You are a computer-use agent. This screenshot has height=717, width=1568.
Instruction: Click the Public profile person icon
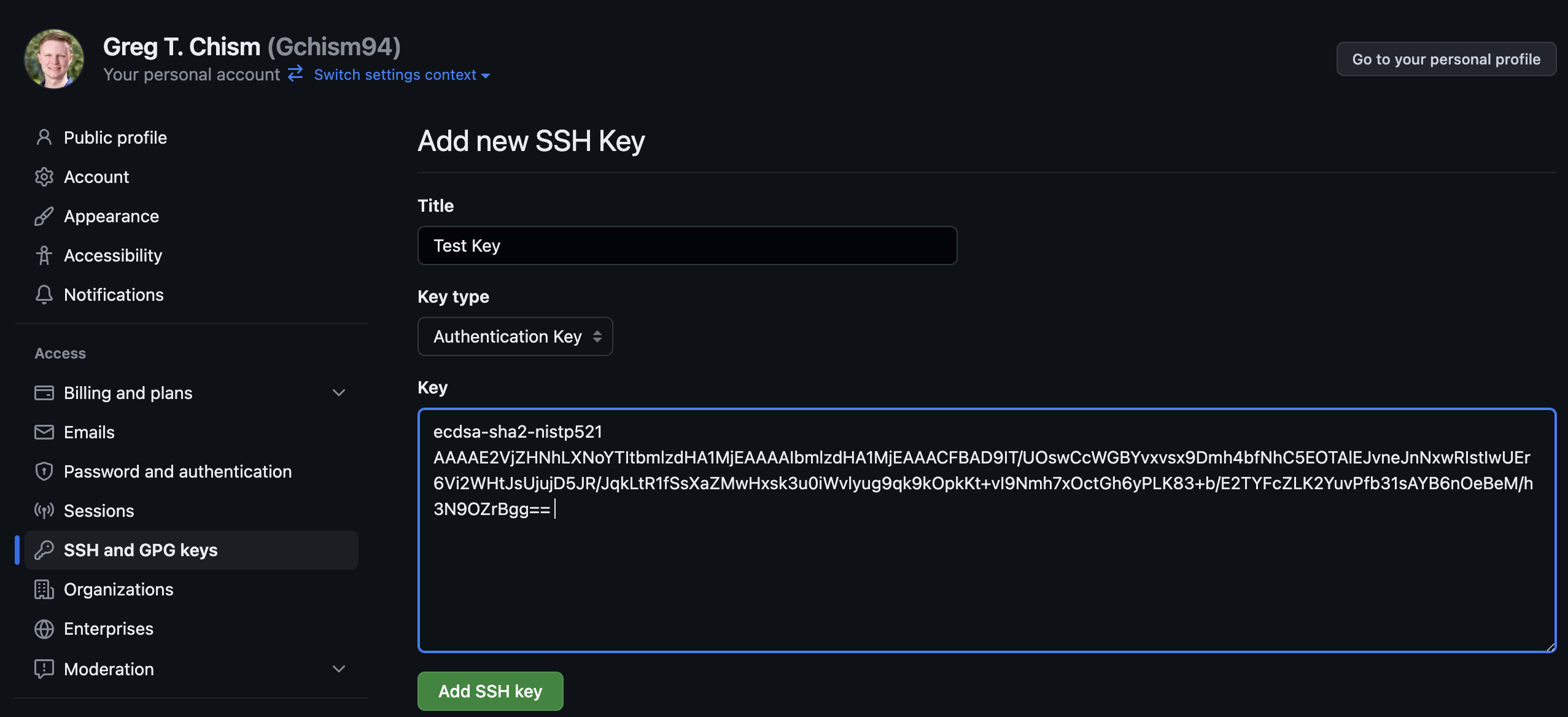coord(44,138)
